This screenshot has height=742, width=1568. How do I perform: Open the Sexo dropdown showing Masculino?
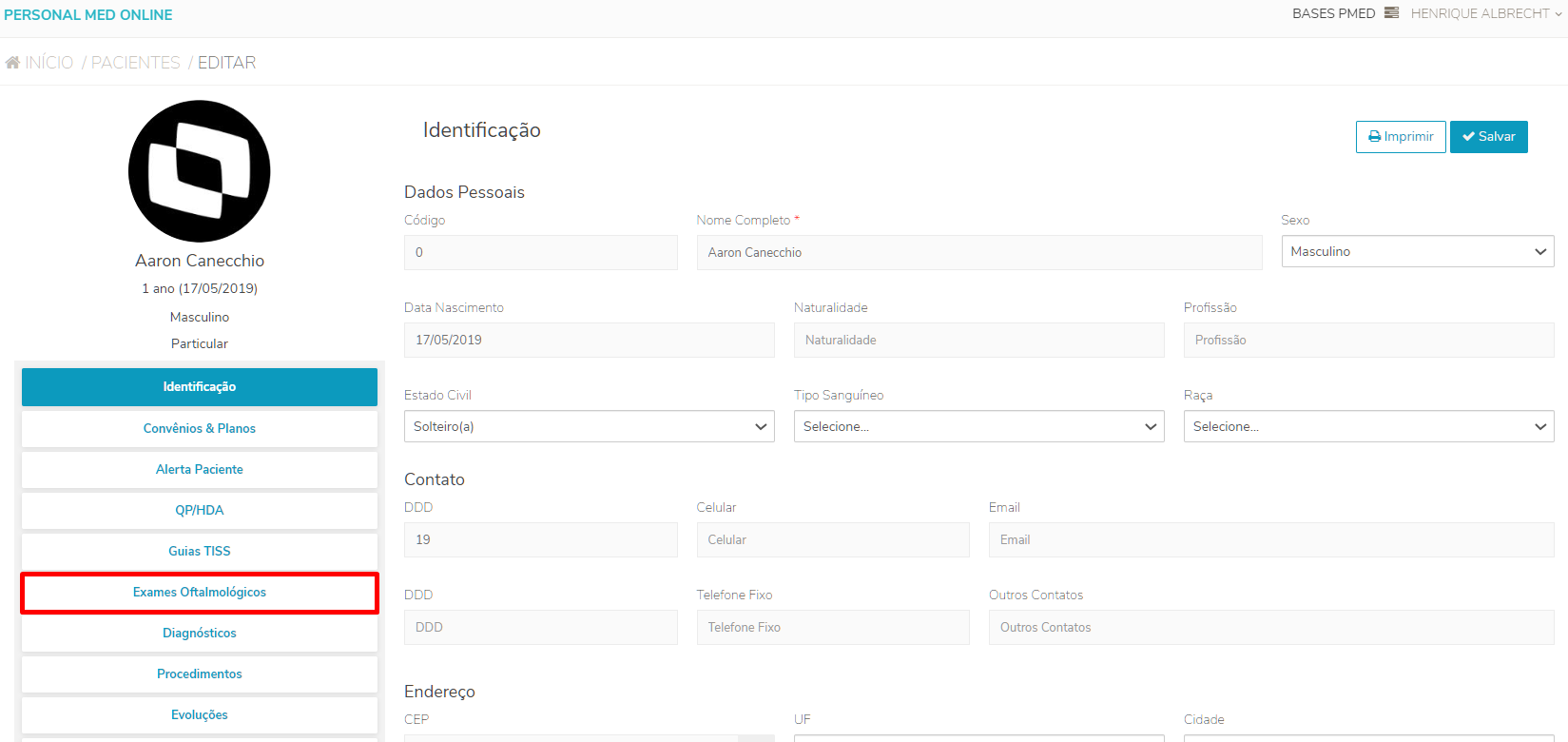tap(1418, 252)
